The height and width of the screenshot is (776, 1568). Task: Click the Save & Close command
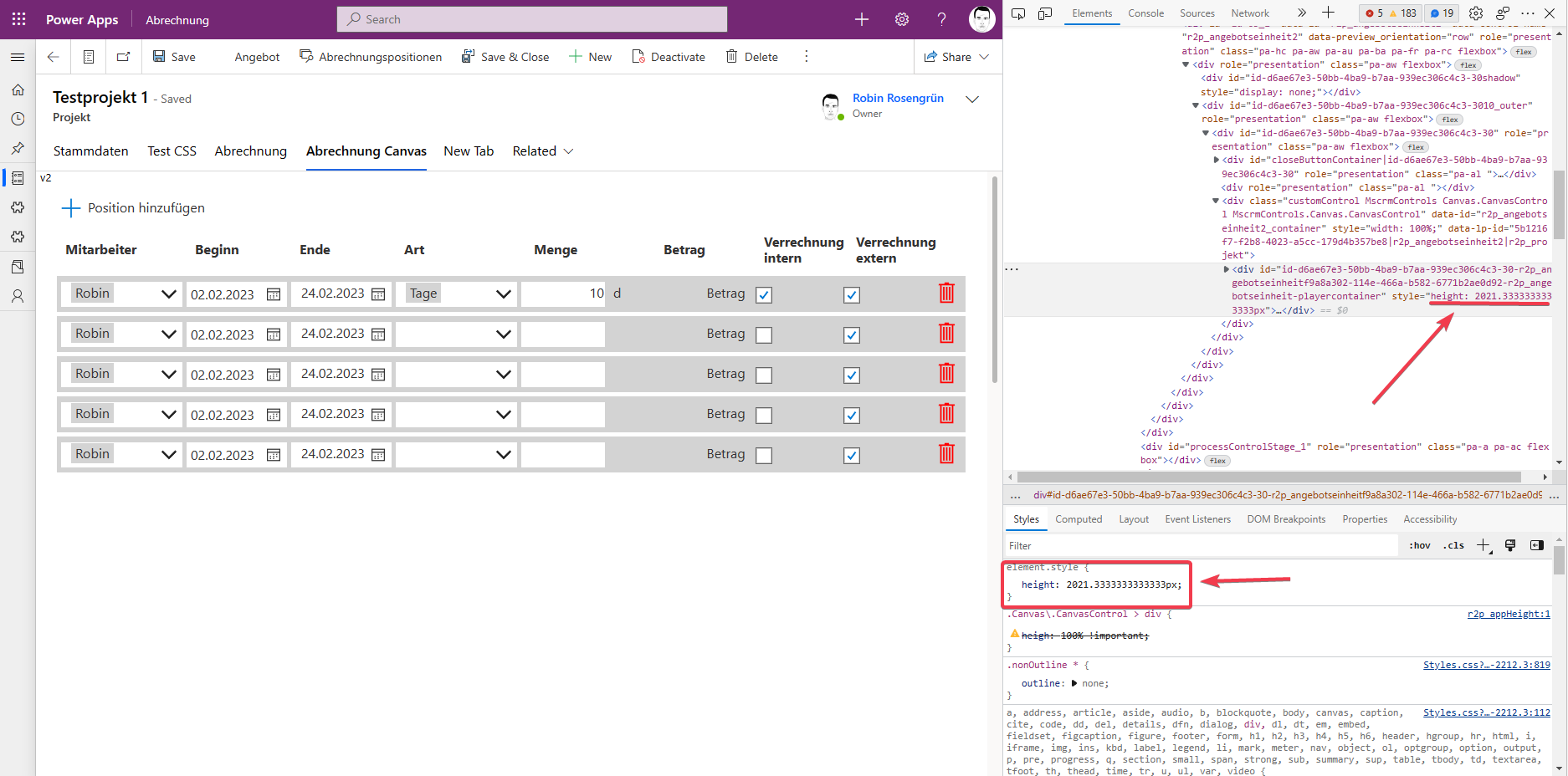click(x=505, y=57)
